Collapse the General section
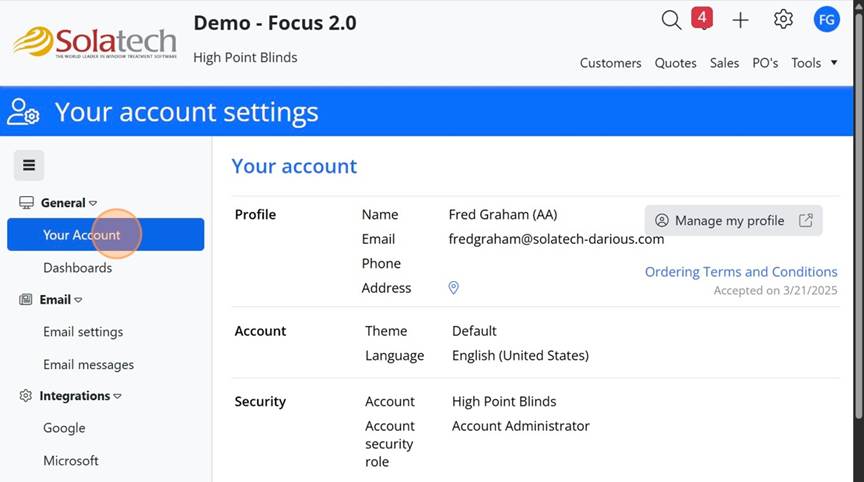The height and width of the screenshot is (482, 864). [x=93, y=203]
